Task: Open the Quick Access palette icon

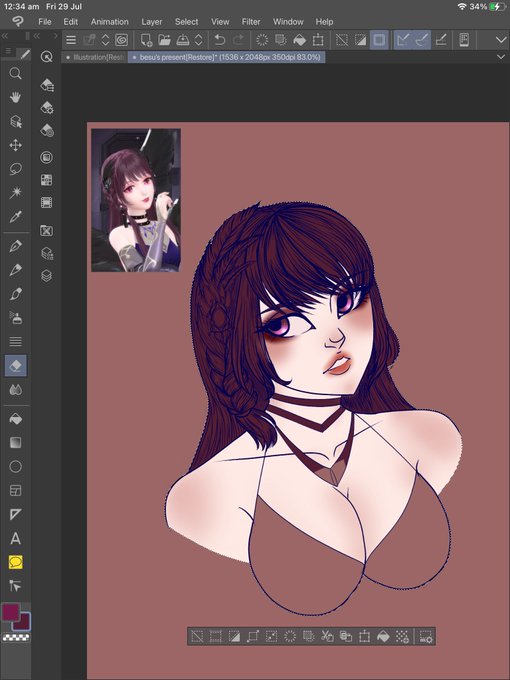Action: (x=46, y=56)
